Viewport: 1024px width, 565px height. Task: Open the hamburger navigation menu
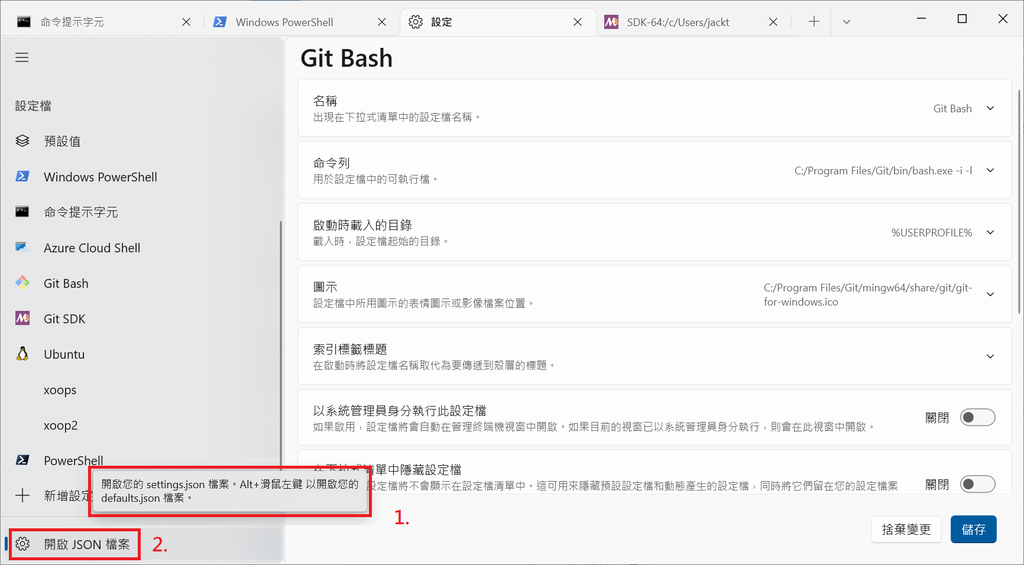tap(22, 57)
